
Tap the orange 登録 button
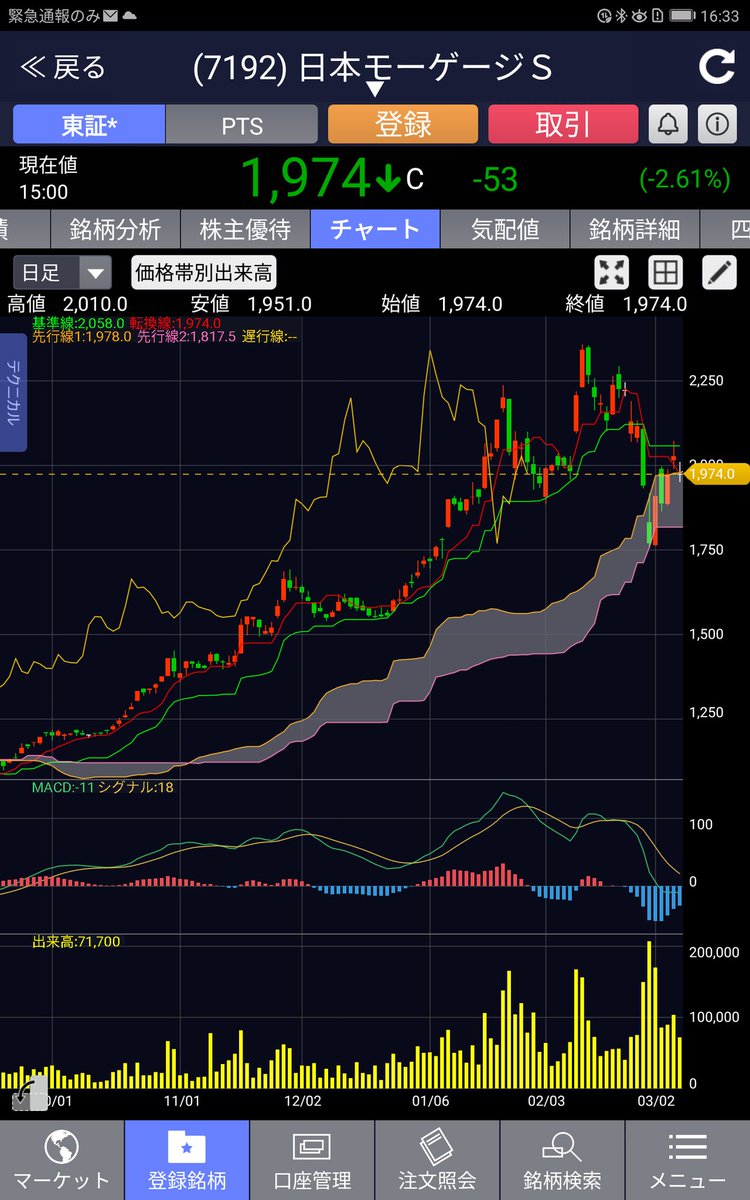pyautogui.click(x=403, y=125)
